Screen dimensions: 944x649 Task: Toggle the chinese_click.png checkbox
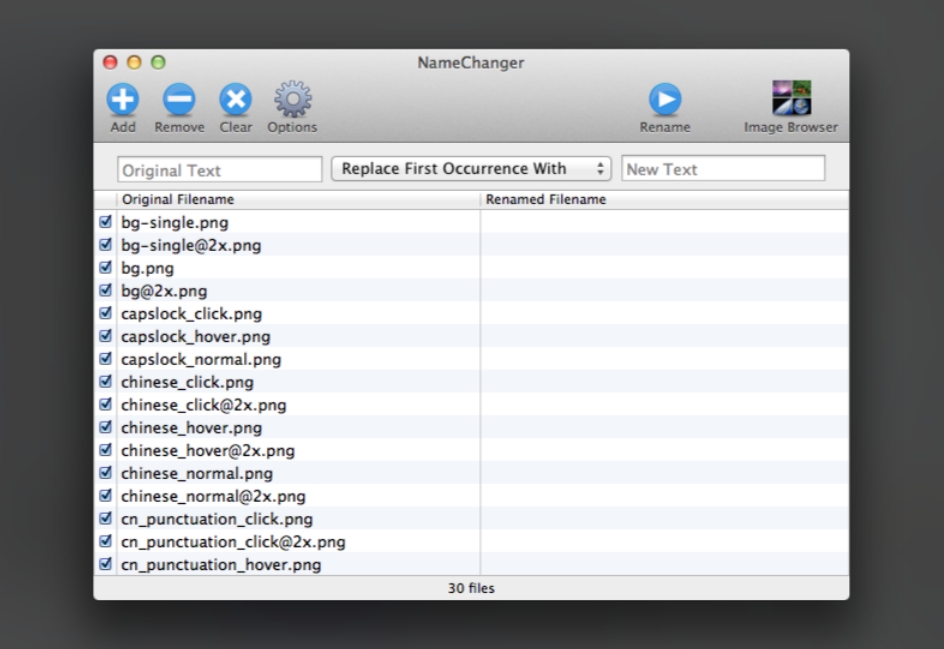pos(105,382)
